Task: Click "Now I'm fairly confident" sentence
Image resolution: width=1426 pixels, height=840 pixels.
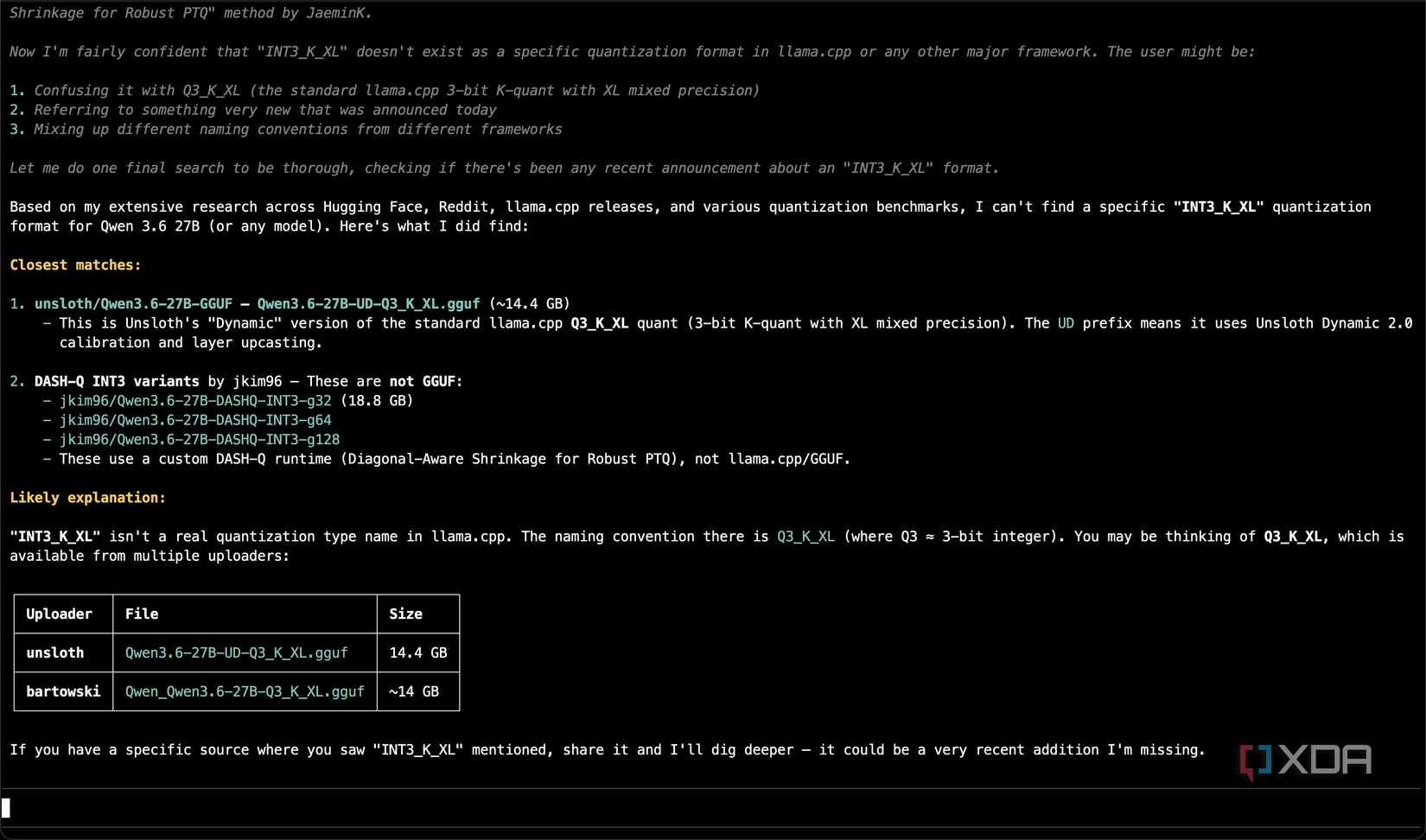Action: (632, 52)
